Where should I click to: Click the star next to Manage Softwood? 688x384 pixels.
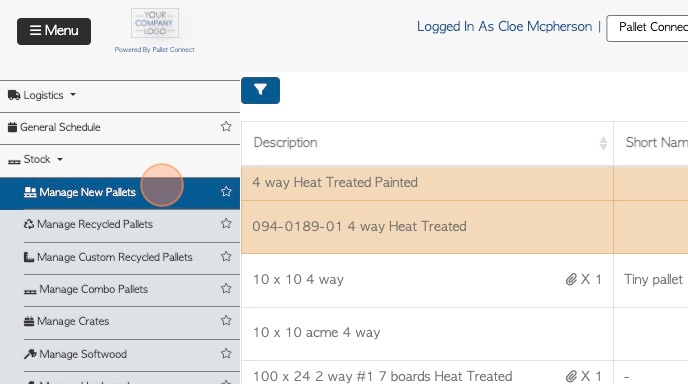226,353
